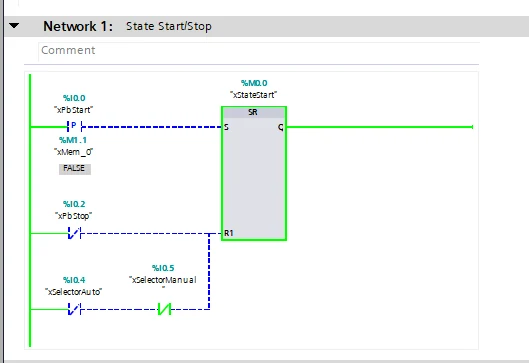Select the xMem_0 edge memory tag
Image resolution: width=529 pixels, height=363 pixels.
(74, 152)
